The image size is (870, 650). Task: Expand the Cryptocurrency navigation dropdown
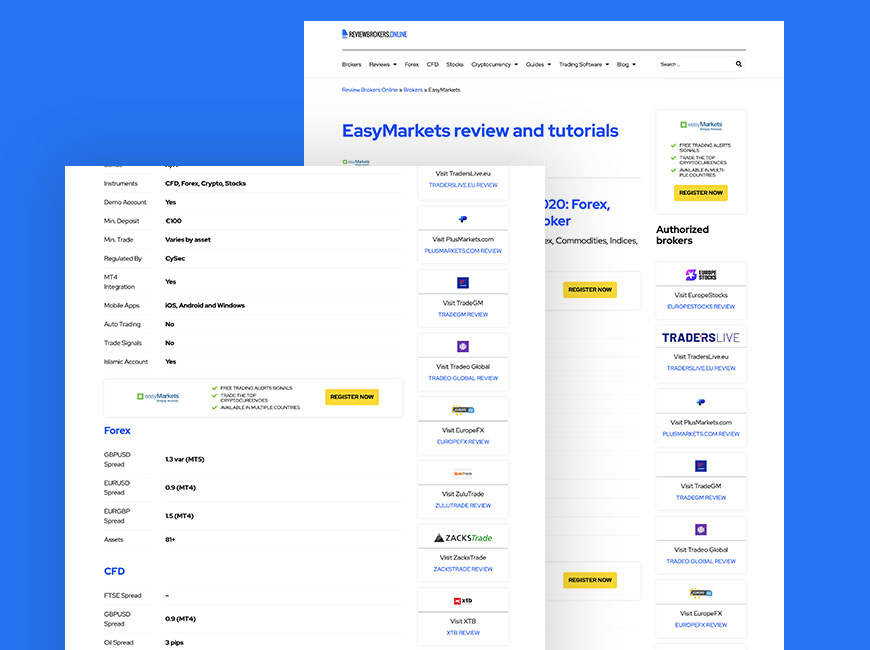click(494, 64)
